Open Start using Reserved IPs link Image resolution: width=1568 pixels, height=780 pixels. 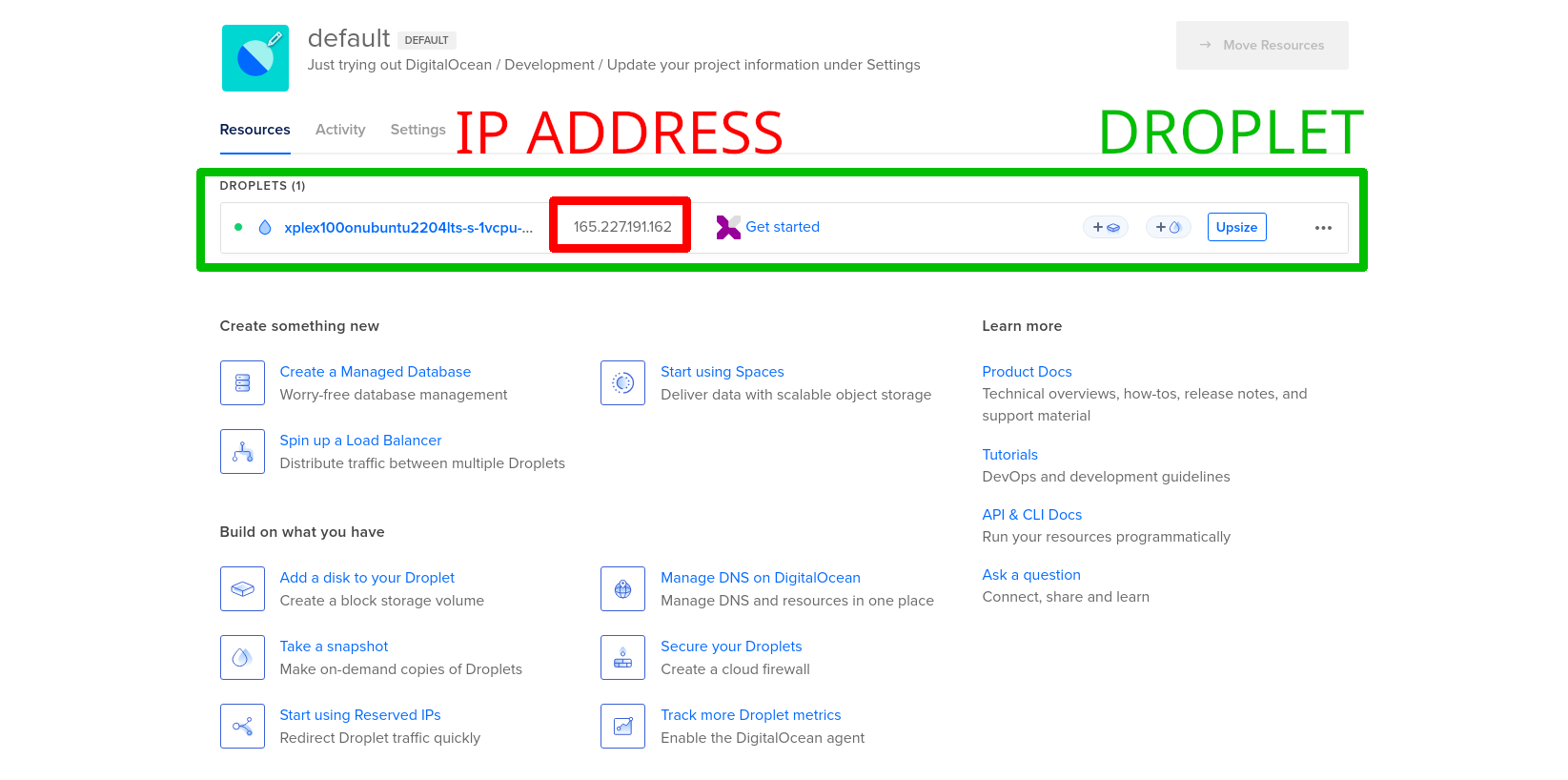[360, 715]
